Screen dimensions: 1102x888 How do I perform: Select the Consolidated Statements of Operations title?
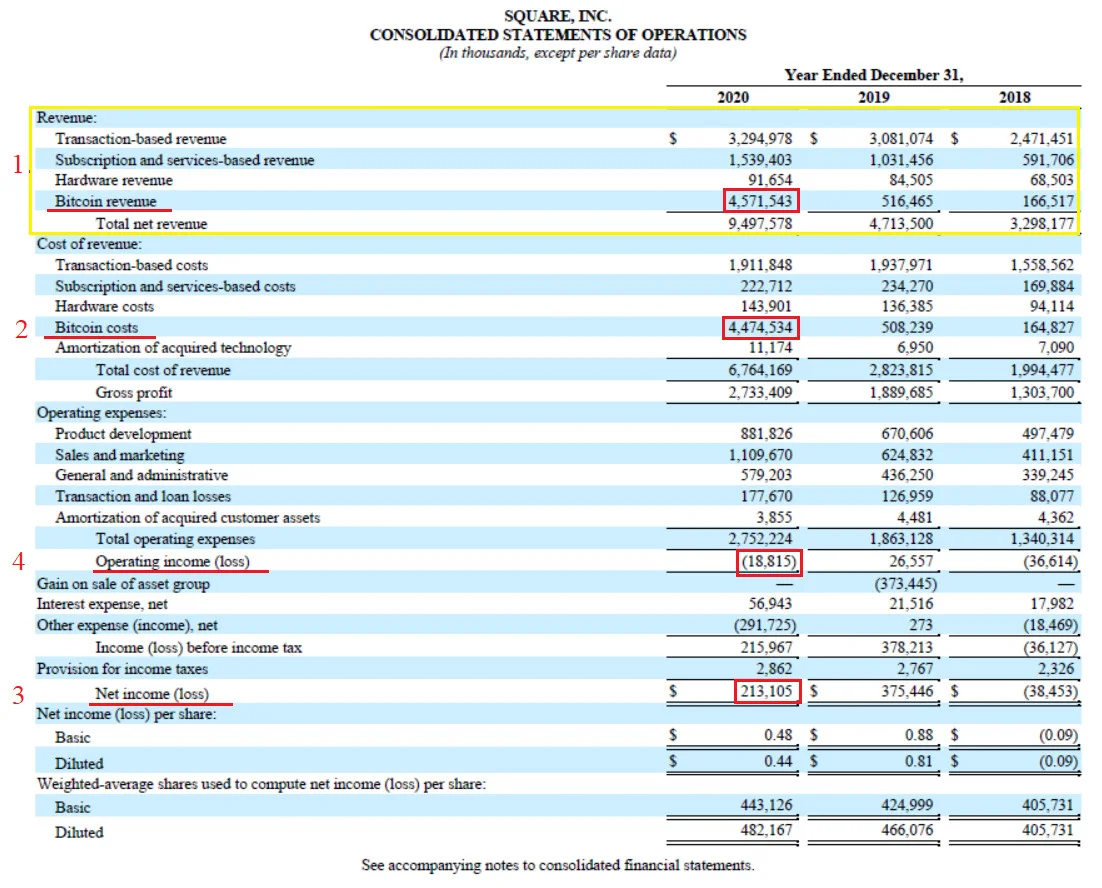[558, 34]
